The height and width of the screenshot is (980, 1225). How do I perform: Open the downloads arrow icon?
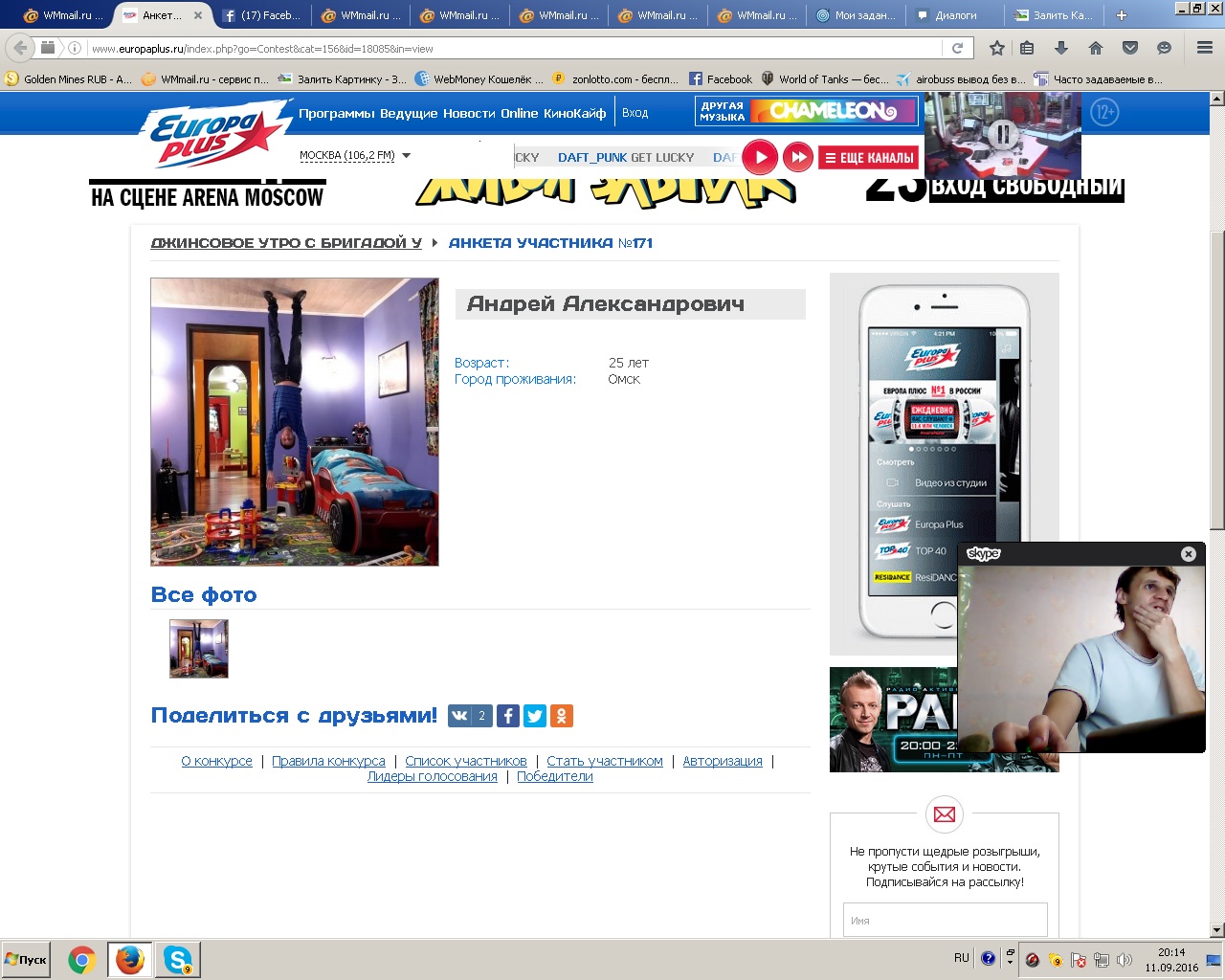1061,48
